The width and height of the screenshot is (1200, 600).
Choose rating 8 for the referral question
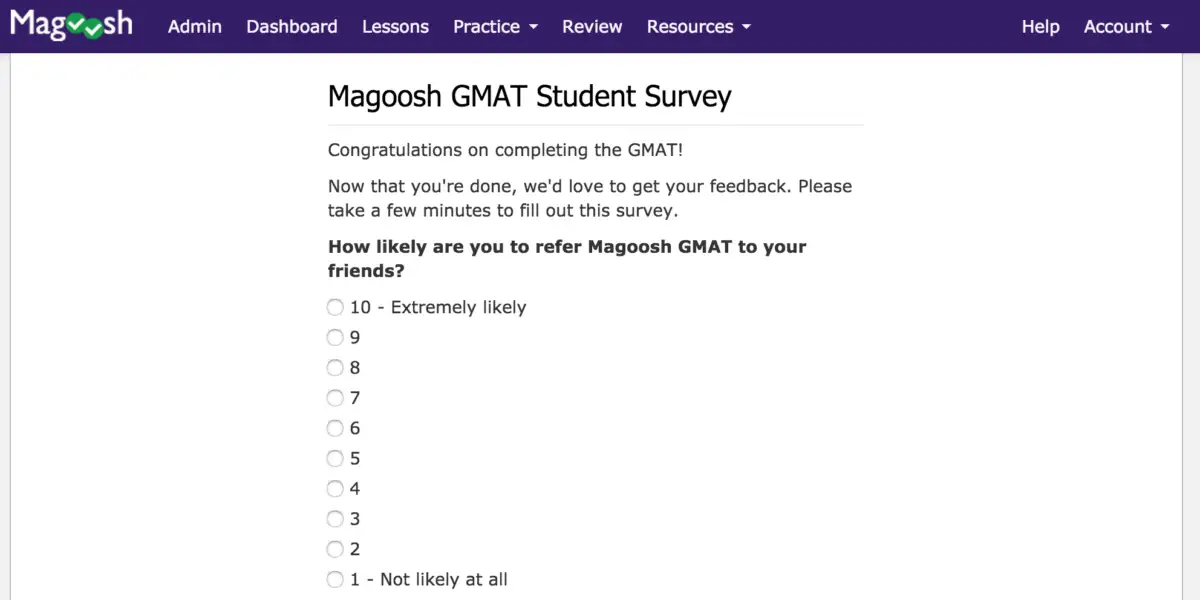click(335, 367)
